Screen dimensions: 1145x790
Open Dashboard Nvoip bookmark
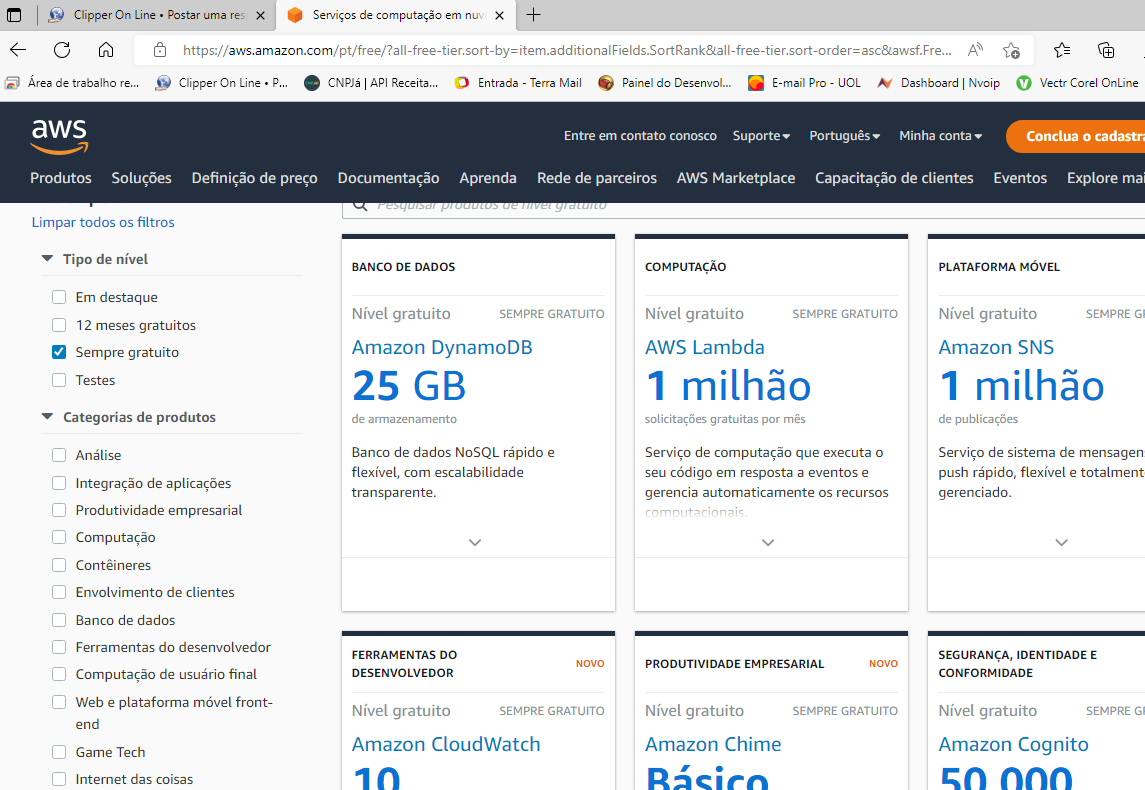click(x=938, y=83)
